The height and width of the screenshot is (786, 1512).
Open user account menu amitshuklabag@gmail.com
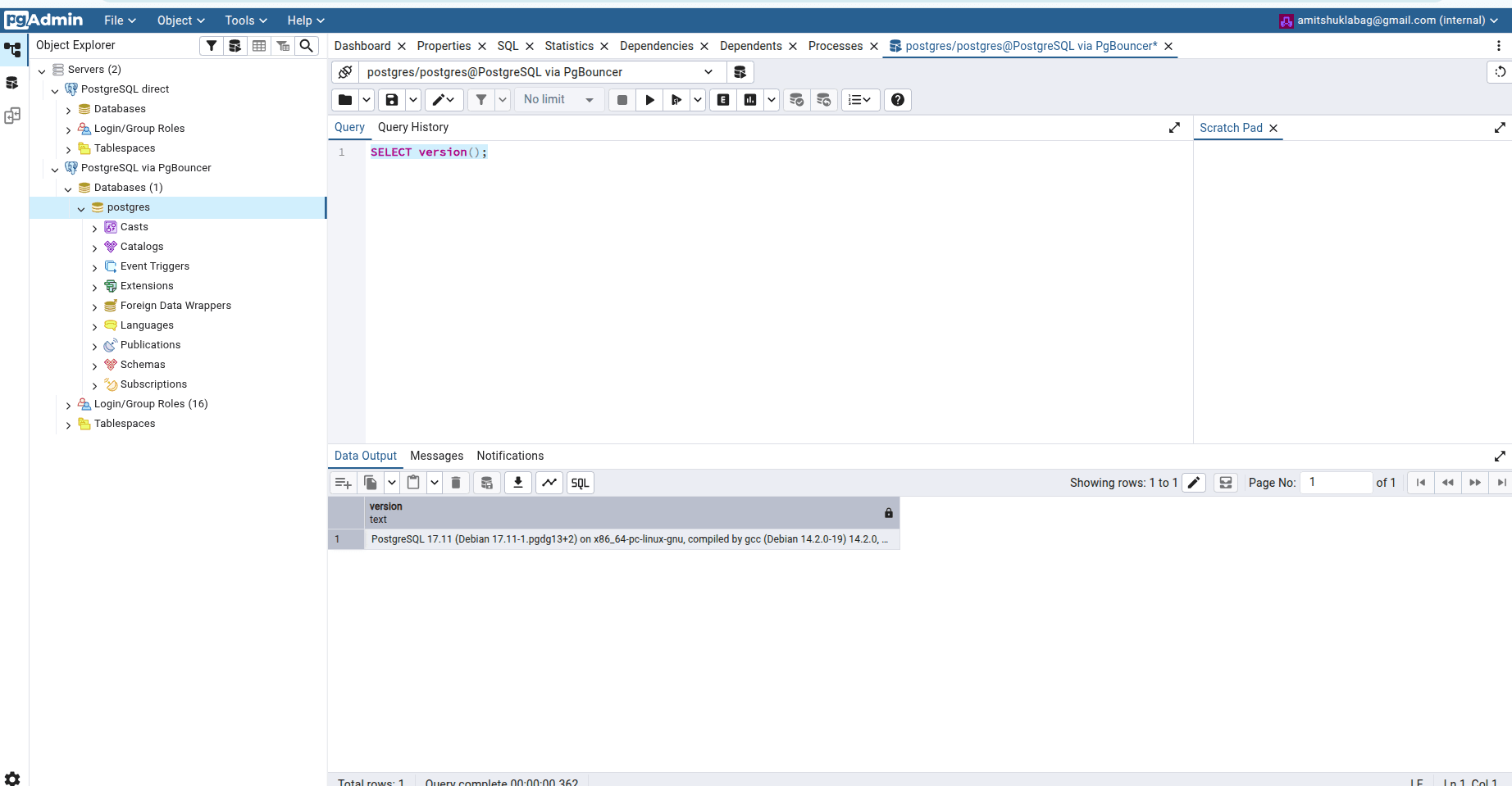[x=1389, y=20]
